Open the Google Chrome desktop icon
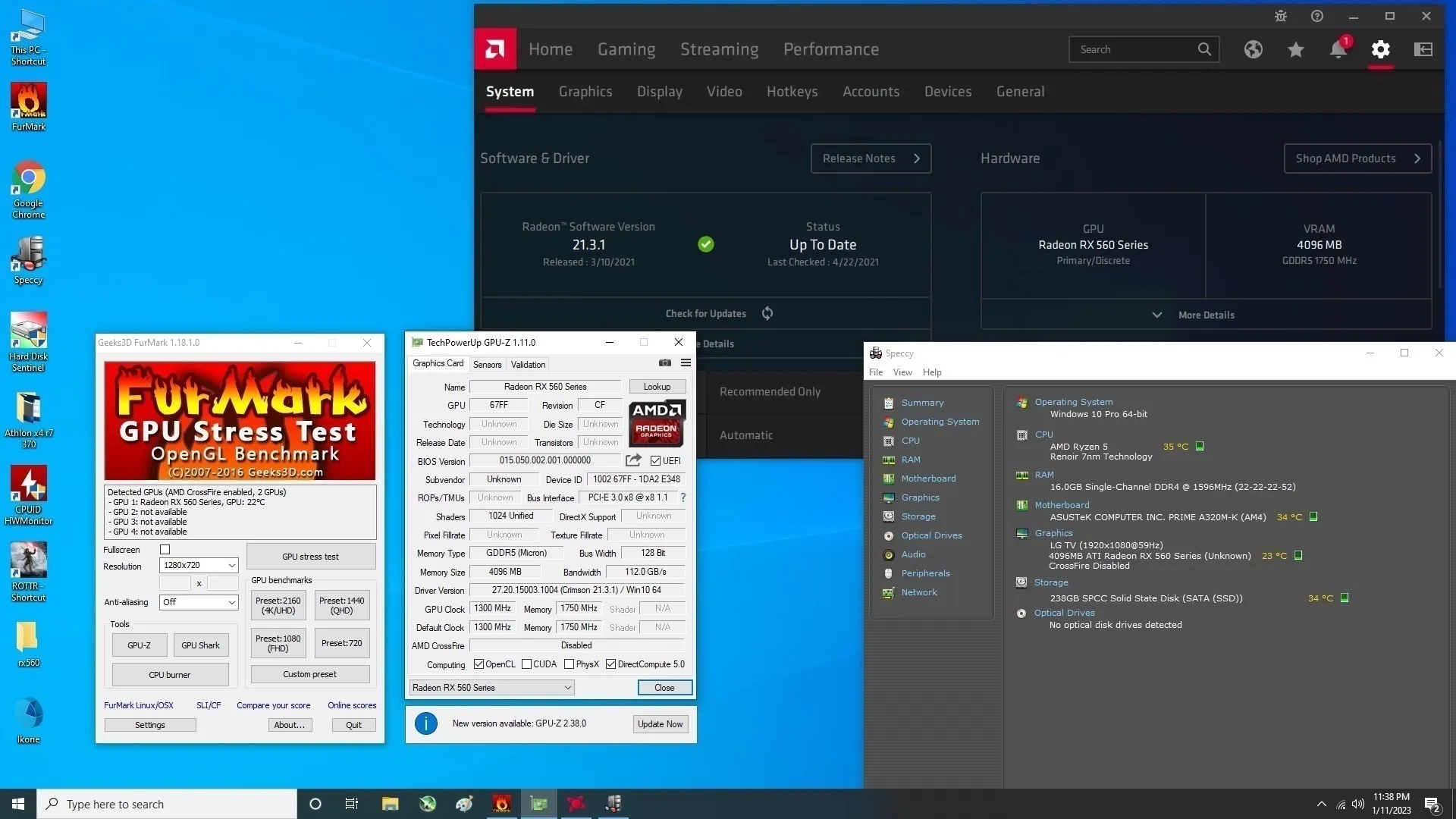Screen dimensions: 1456x819 (29, 190)
